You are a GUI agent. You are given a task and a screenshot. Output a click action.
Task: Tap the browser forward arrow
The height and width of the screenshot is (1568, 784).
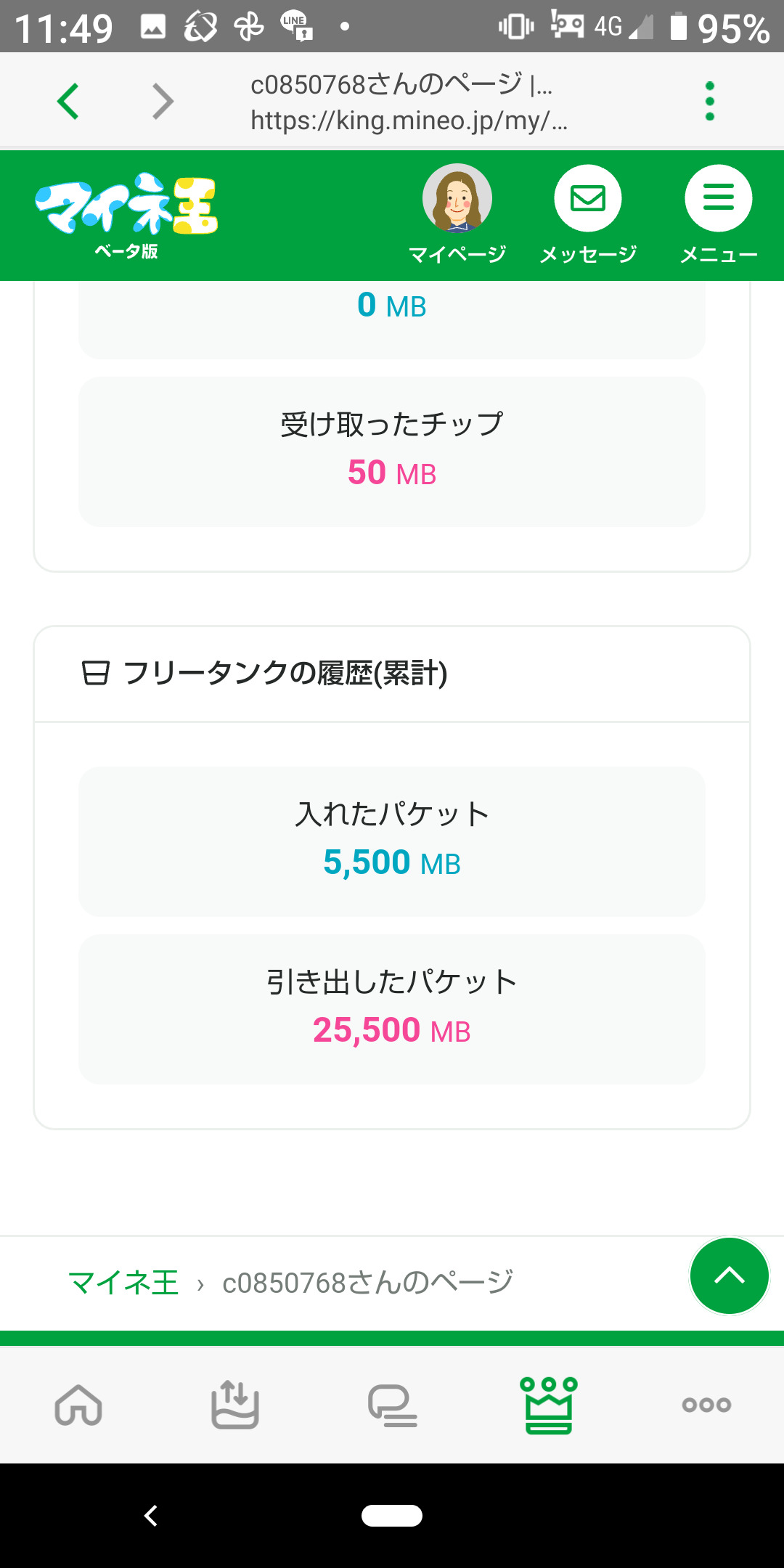coord(163,101)
